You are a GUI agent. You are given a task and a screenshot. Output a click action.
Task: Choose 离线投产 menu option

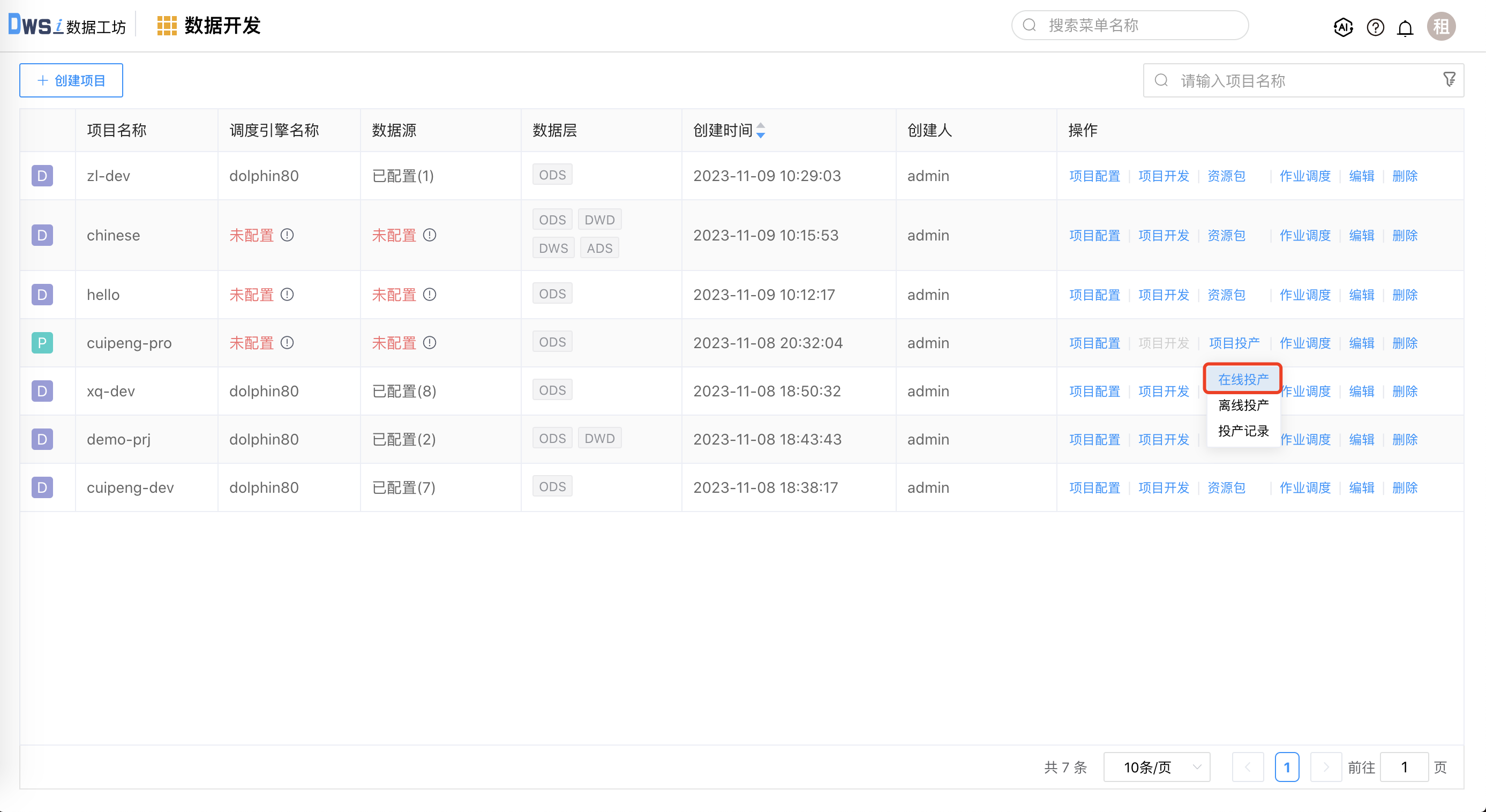point(1243,405)
